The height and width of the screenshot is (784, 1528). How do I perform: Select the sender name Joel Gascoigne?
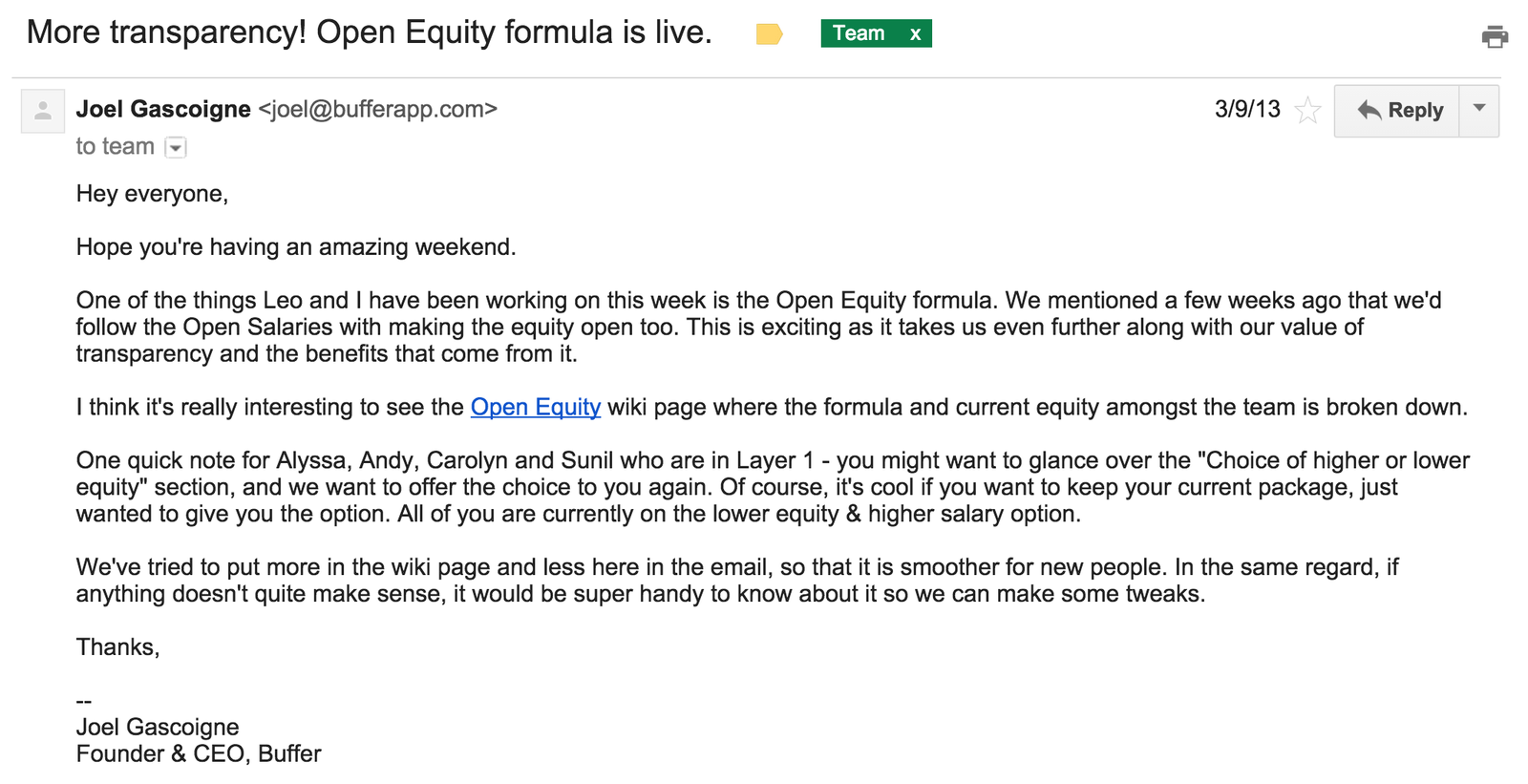163,109
